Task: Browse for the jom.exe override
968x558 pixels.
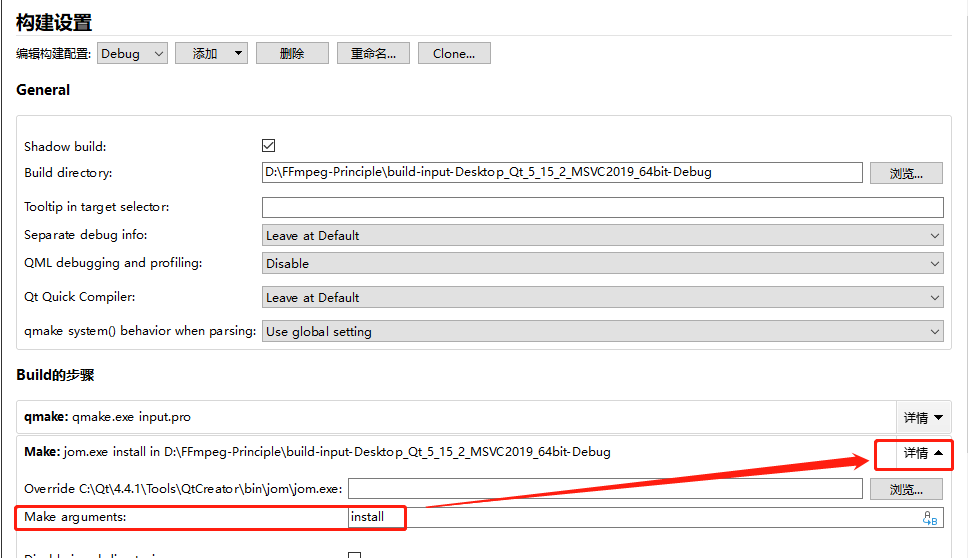Action: point(906,489)
